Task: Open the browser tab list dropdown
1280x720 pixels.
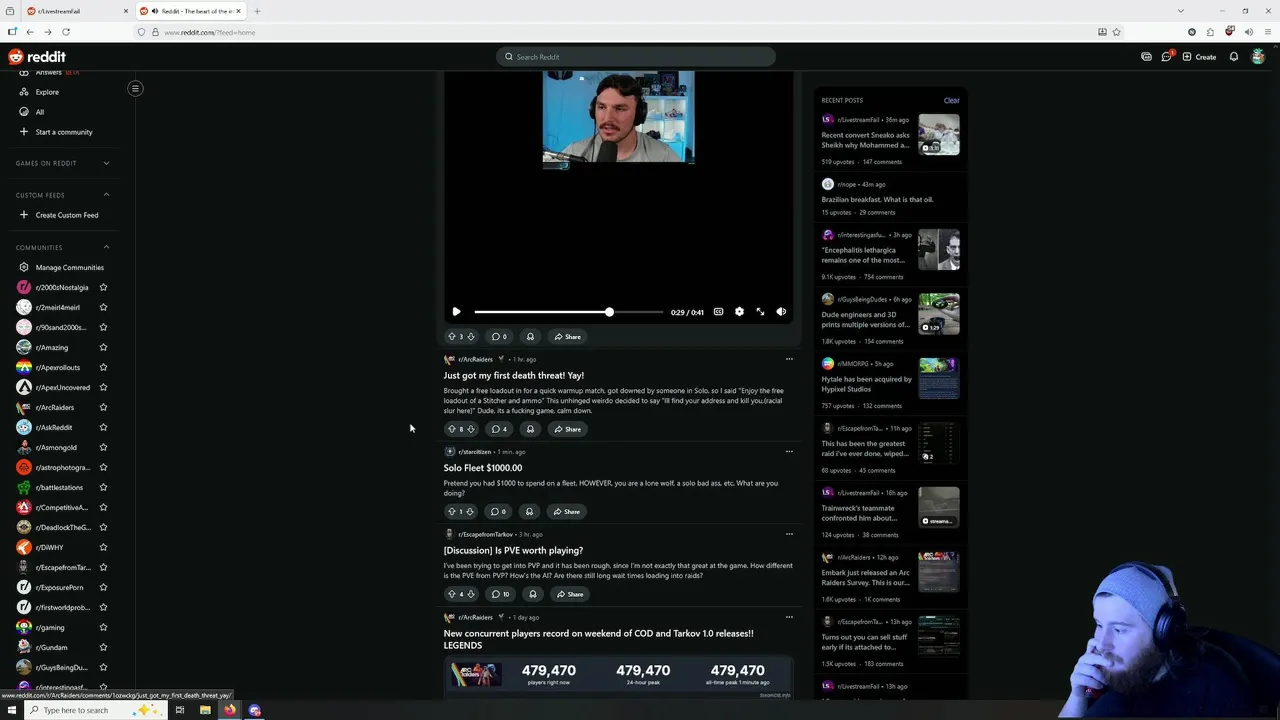Action: 1180,11
